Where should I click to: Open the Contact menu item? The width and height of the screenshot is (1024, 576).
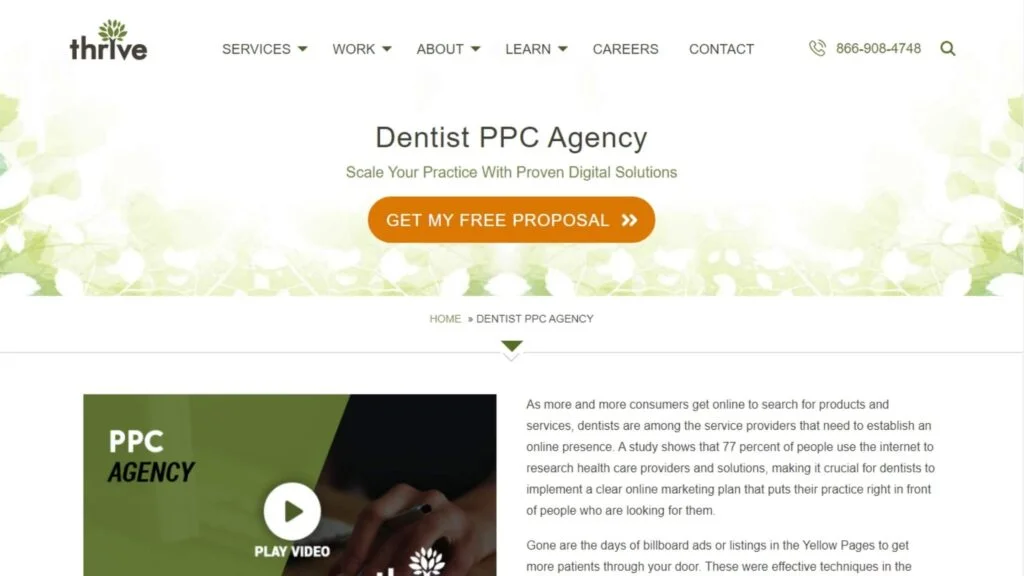pos(721,49)
